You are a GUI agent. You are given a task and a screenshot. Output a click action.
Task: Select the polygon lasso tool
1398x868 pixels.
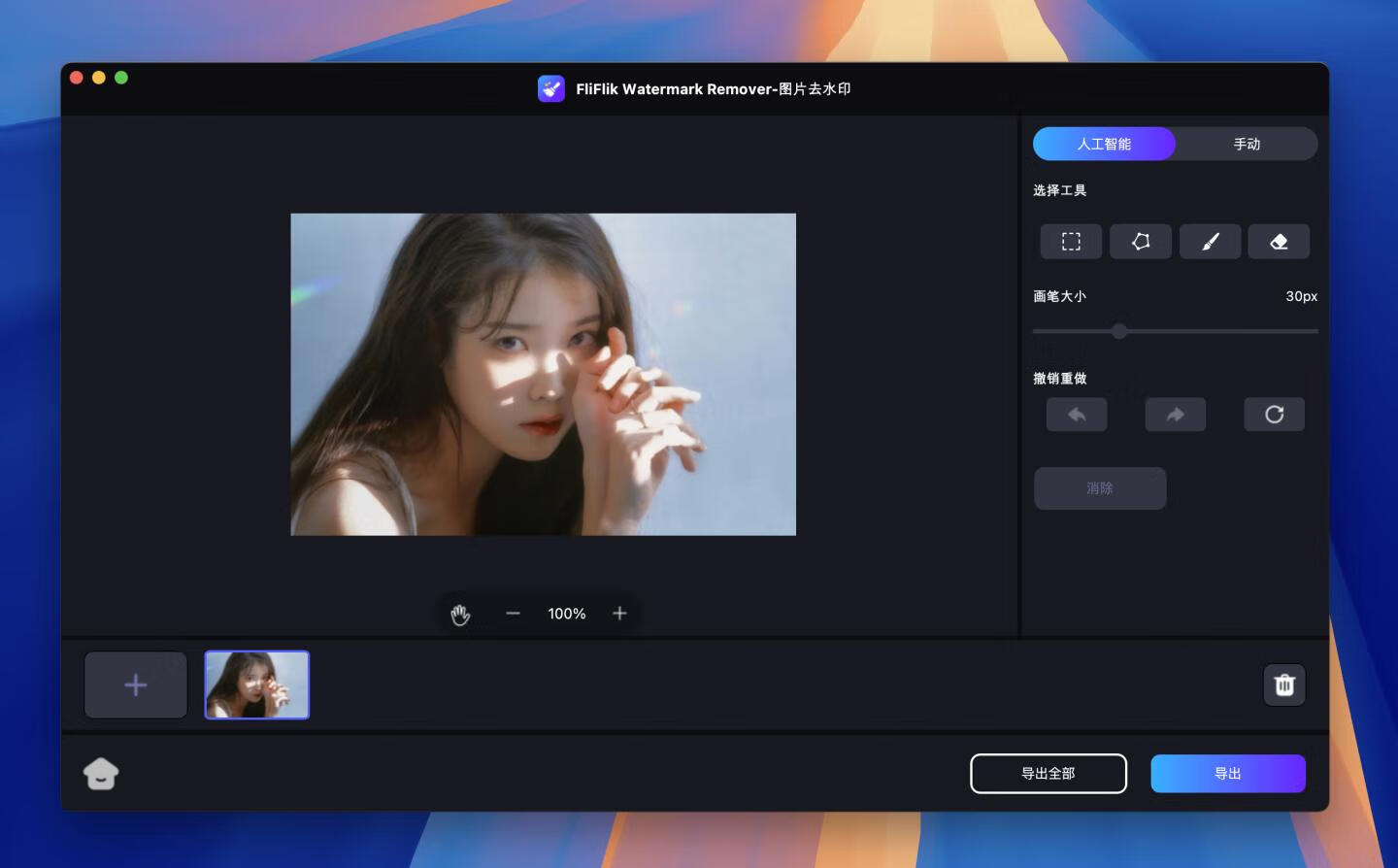(1140, 241)
